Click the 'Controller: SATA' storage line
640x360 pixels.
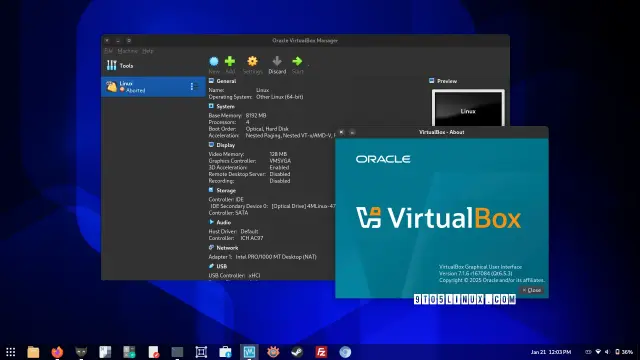pos(228,213)
